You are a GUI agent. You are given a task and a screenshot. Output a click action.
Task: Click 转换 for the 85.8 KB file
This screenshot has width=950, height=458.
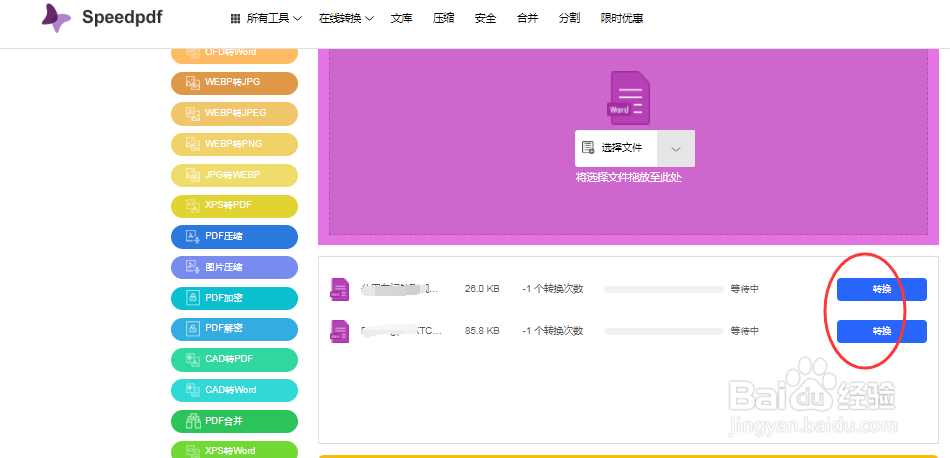coord(882,331)
